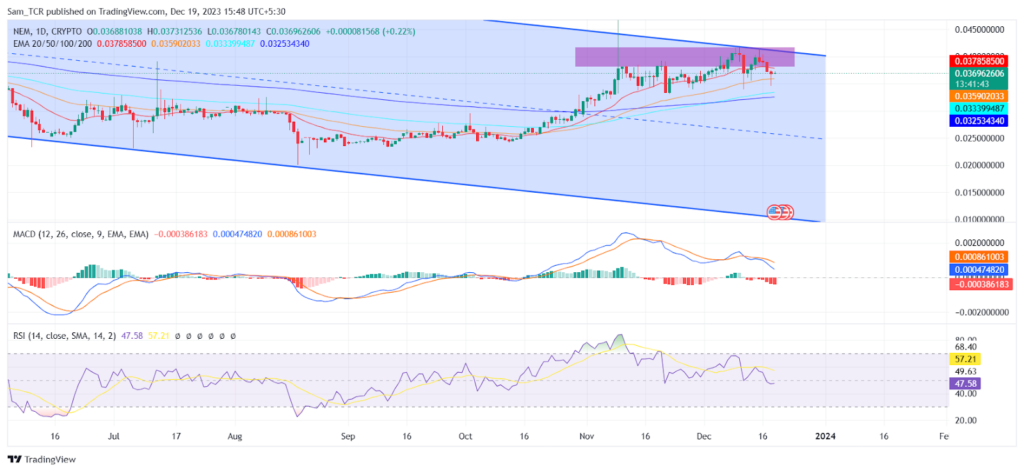The width and height of the screenshot is (1024, 472).
Task: Click the orange 0.035902033 price axis label
Action: click(x=977, y=96)
